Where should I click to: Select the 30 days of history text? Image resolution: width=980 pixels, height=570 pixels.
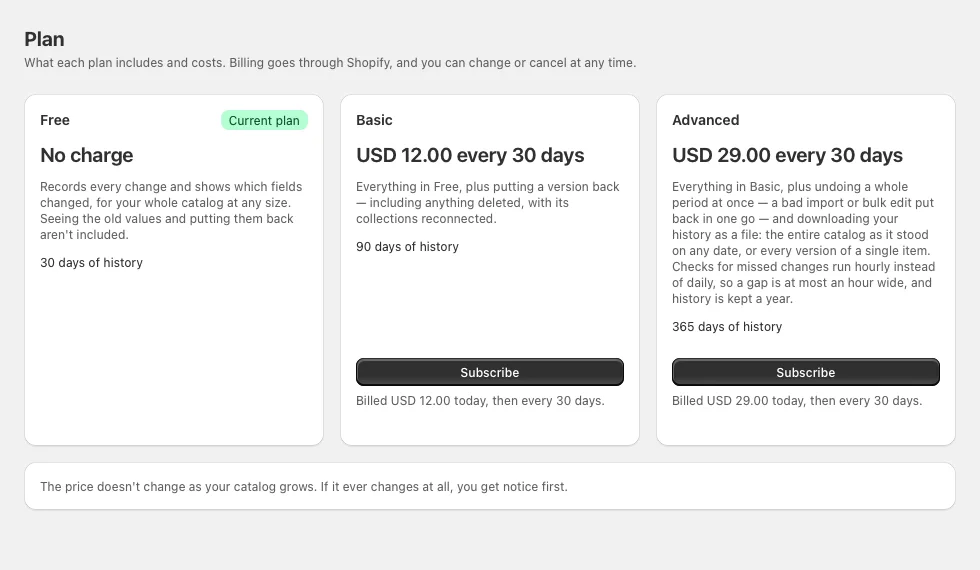91,262
